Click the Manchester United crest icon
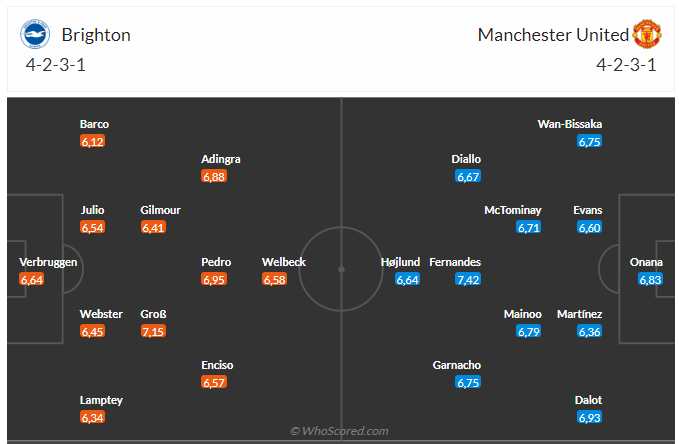679x444 pixels. (x=646, y=35)
